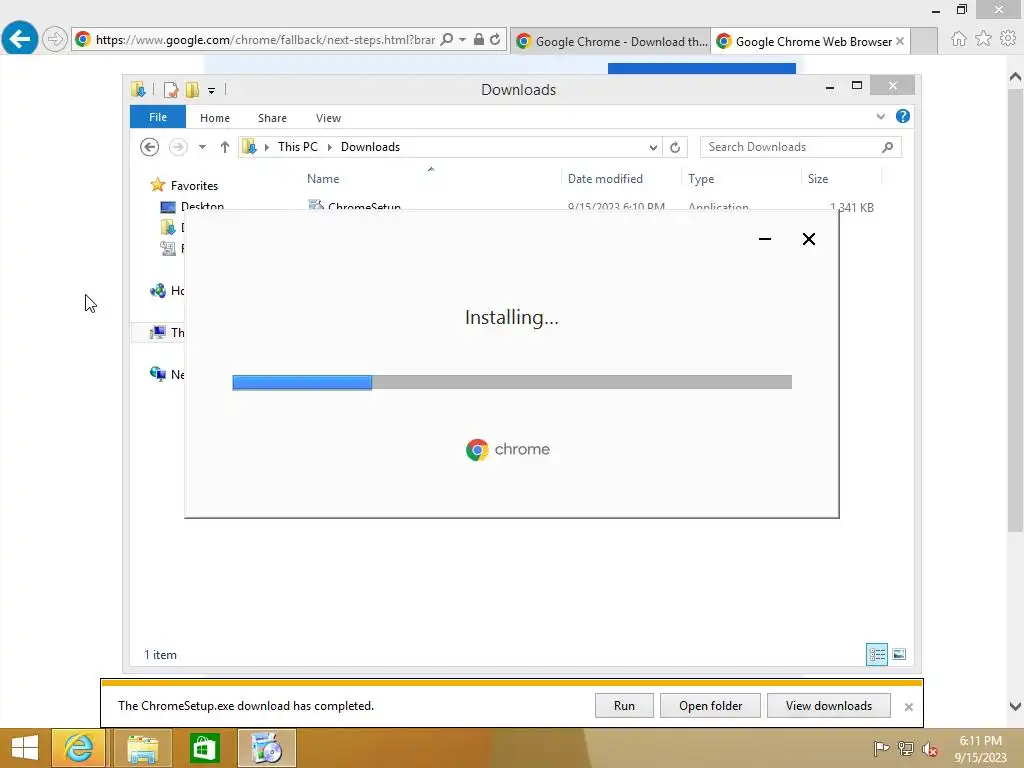This screenshot has height=768, width=1024.
Task: Click 'This PC' in the Explorer breadcrumb
Action: coord(298,147)
